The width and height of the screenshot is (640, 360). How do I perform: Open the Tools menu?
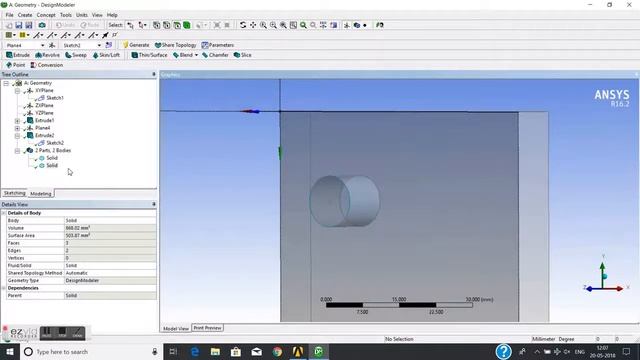click(x=66, y=15)
